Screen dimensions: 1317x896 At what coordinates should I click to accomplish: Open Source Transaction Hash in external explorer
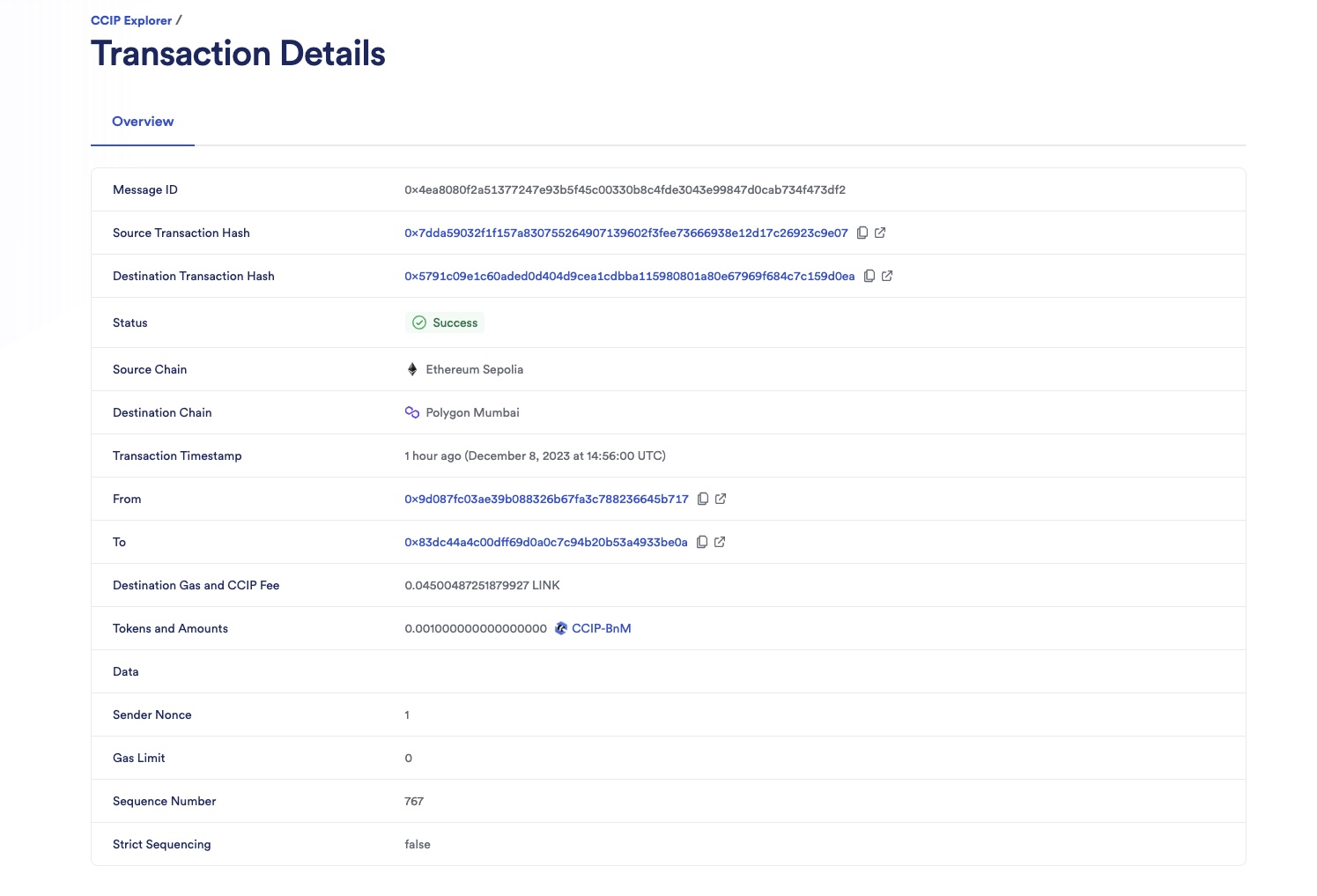pyautogui.click(x=880, y=233)
